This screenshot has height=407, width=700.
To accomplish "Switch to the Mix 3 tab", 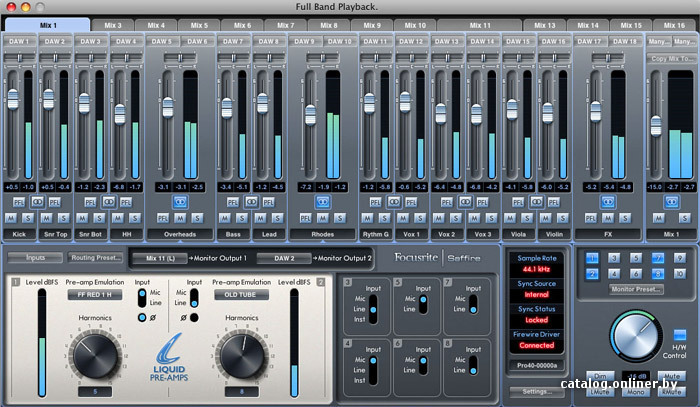I will point(112,25).
